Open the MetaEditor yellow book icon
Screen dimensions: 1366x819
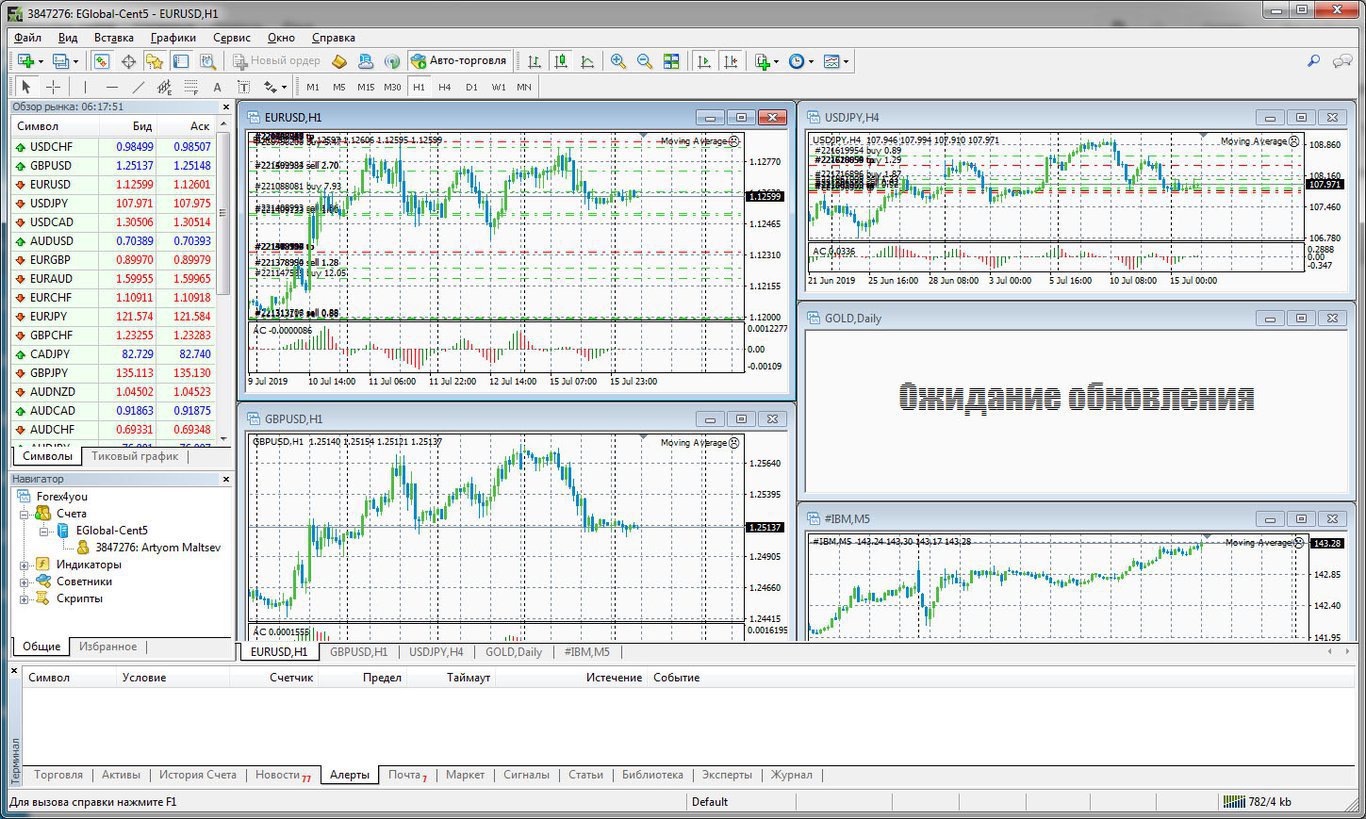coord(339,61)
